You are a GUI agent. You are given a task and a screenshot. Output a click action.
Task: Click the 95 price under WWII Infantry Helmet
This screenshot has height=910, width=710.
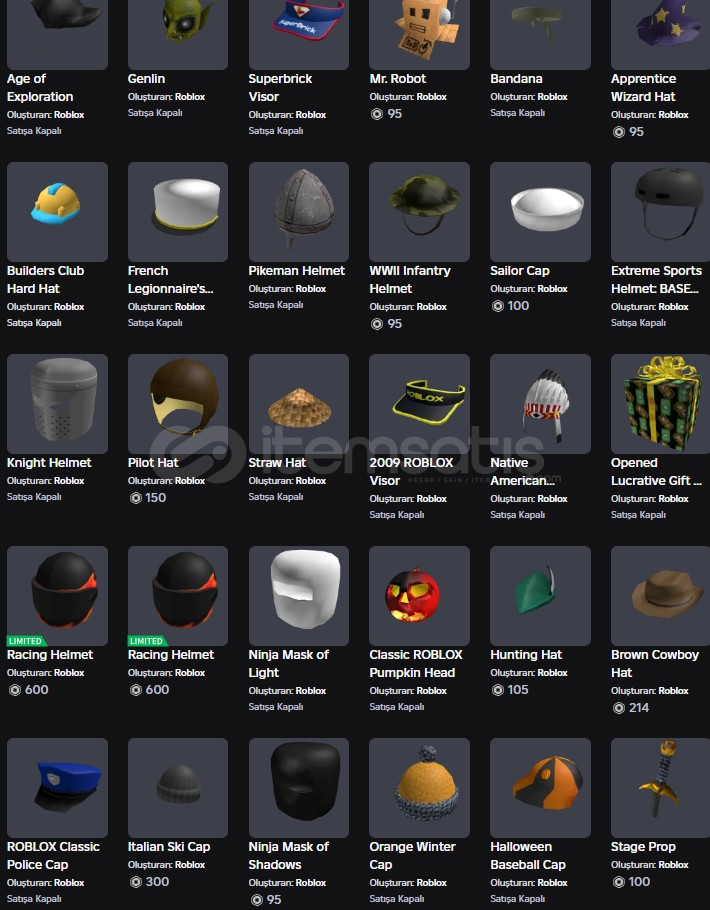click(x=395, y=324)
